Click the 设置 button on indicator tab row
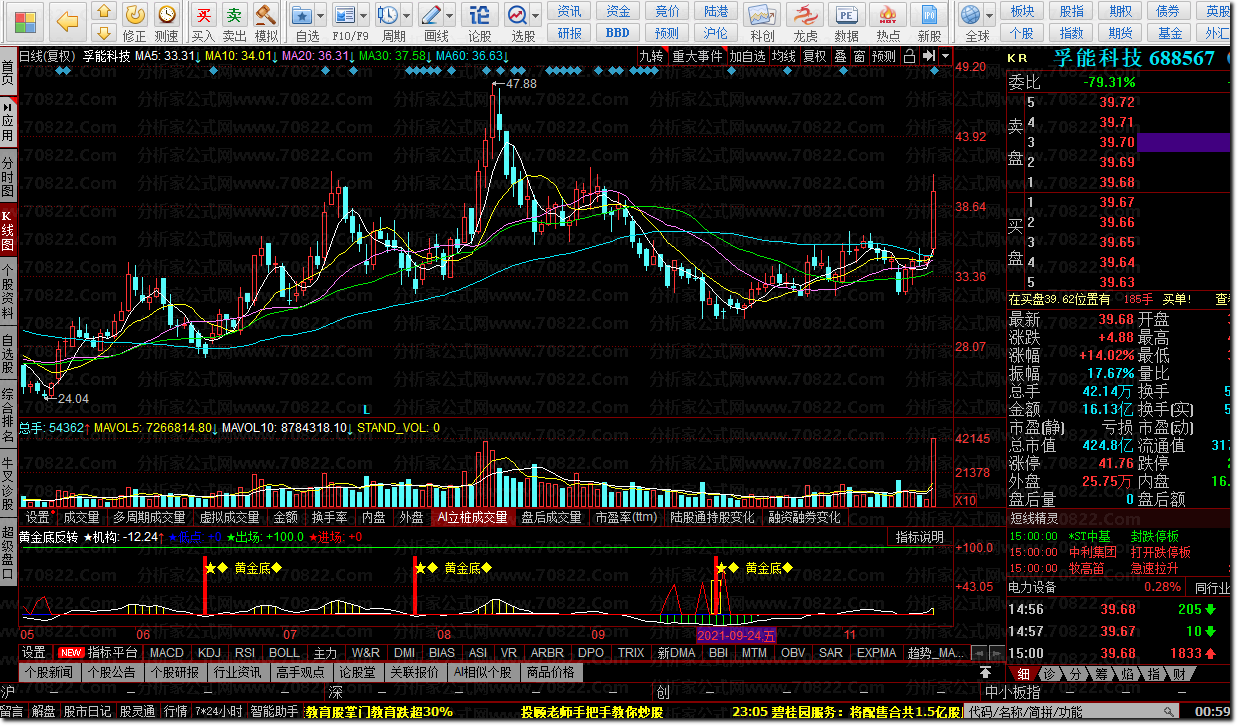1239x726 pixels. 33,652
